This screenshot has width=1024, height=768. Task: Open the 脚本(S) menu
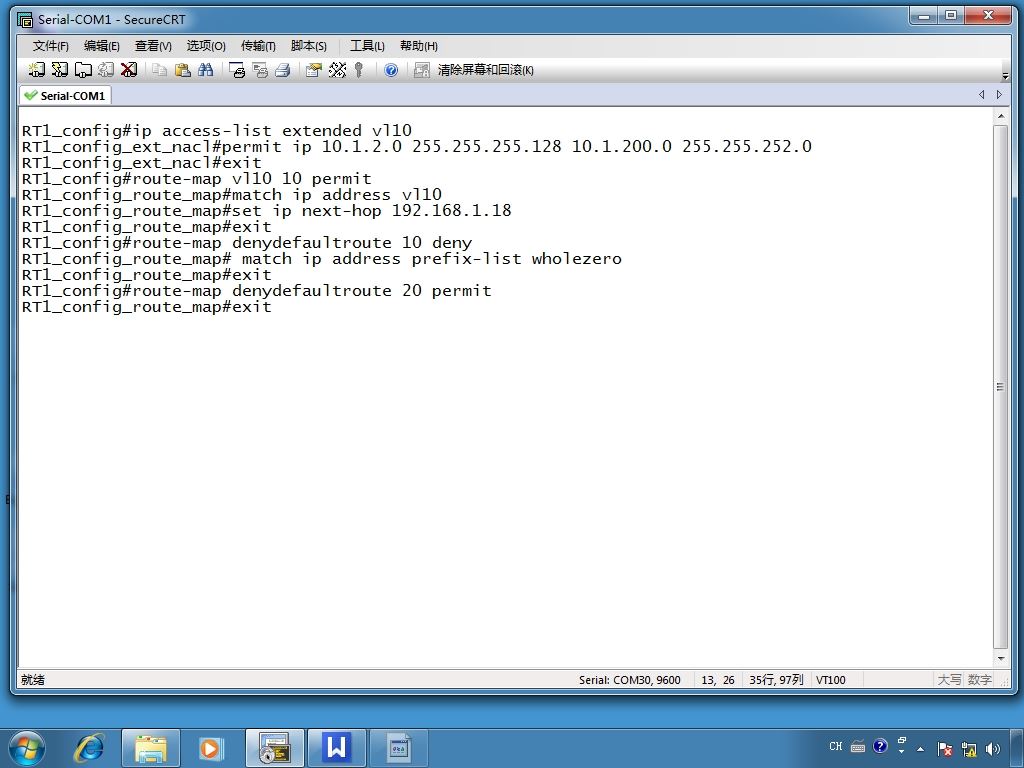point(308,46)
